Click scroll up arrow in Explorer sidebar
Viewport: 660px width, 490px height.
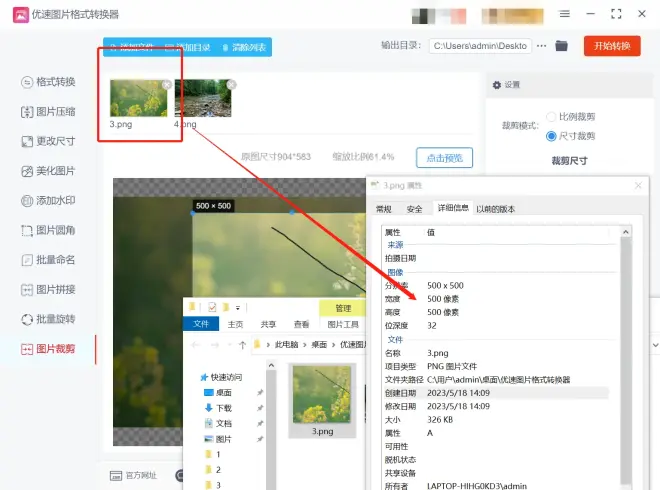pos(271,365)
